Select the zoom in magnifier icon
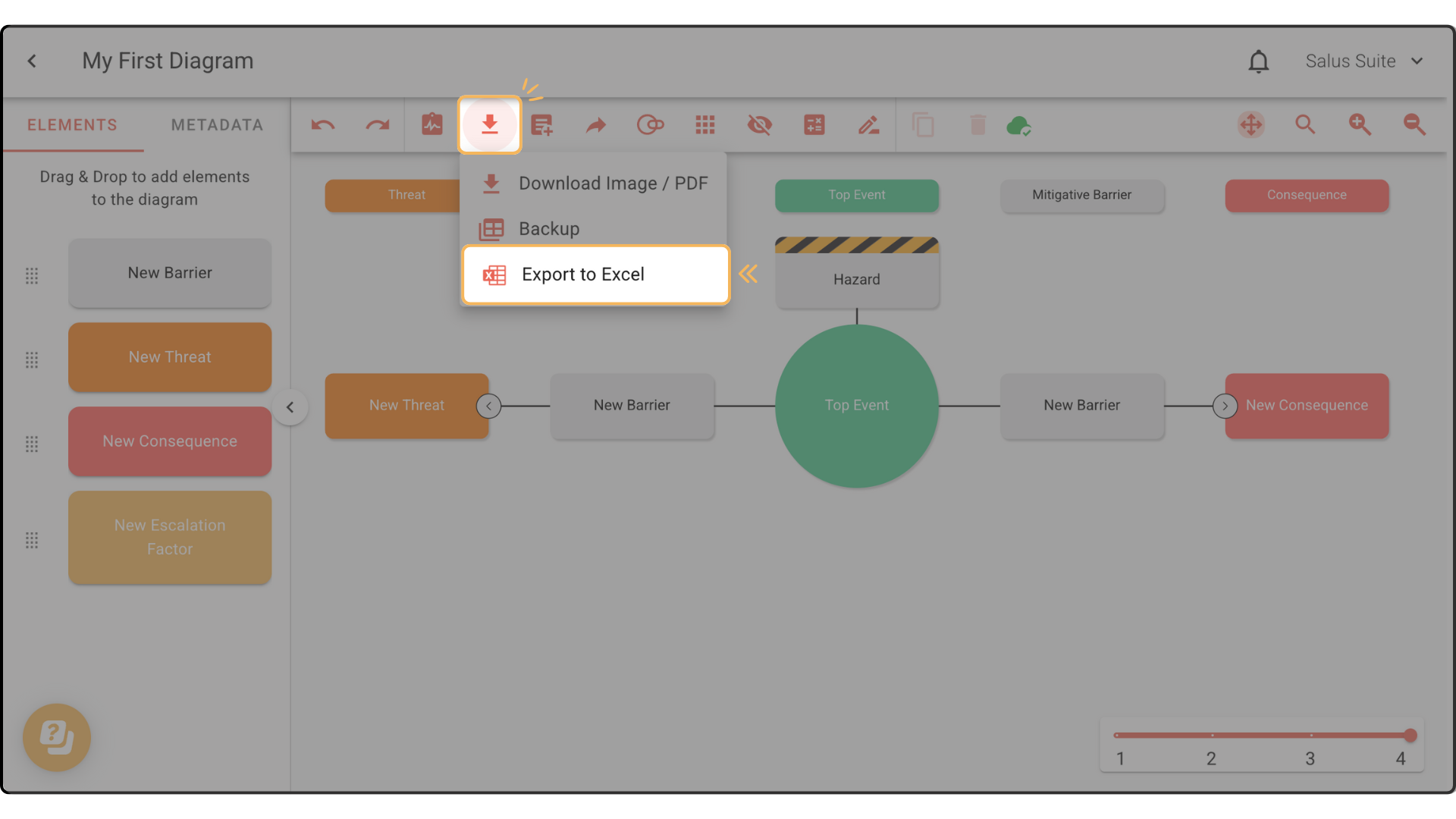Screen dimensions: 1456x819 1360,125
